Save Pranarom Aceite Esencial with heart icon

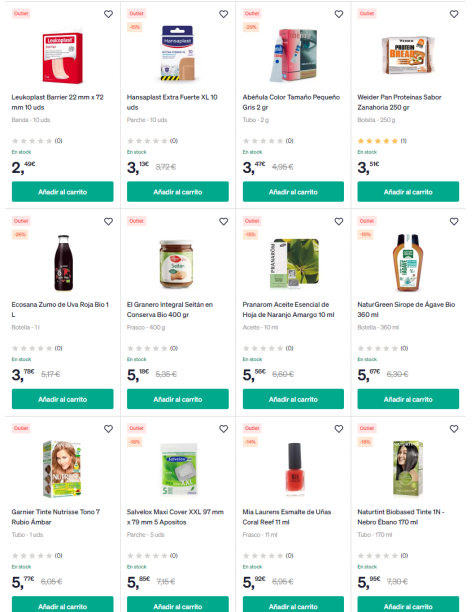click(339, 221)
